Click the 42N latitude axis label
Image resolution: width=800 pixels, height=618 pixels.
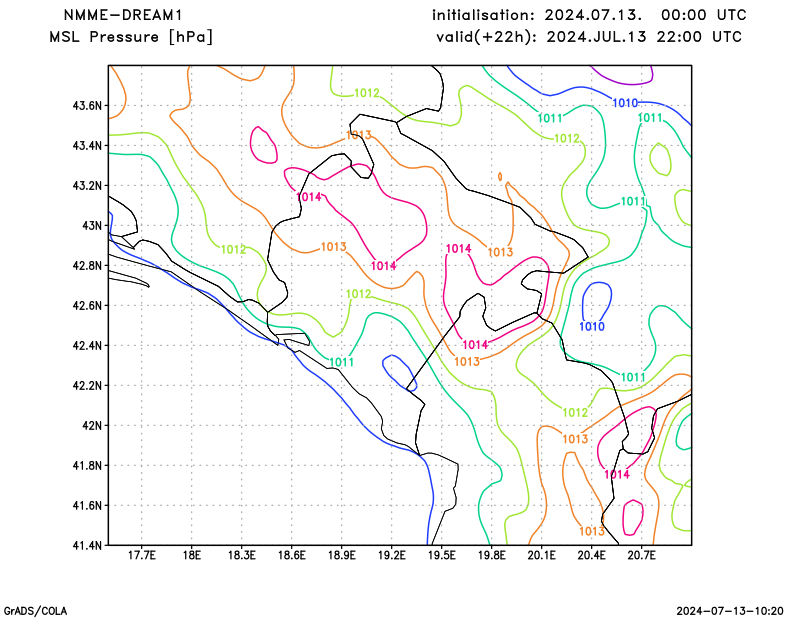92,426
